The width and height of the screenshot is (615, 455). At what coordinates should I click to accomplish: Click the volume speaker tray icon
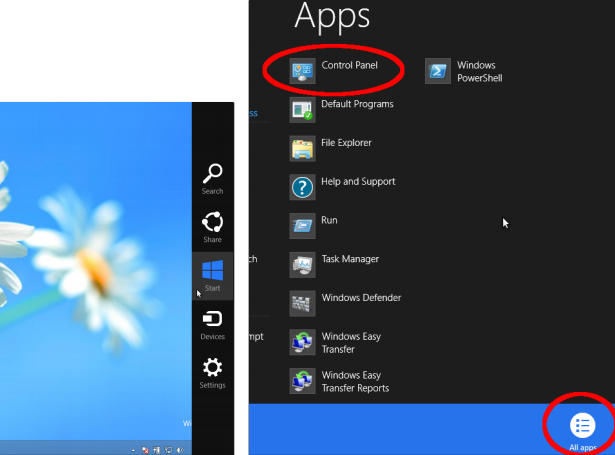[x=180, y=450]
